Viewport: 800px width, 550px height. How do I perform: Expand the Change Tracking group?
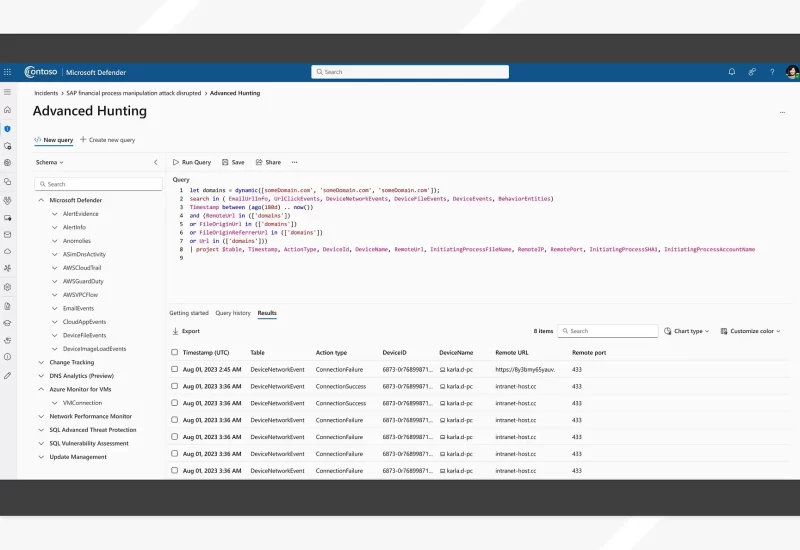(41, 362)
